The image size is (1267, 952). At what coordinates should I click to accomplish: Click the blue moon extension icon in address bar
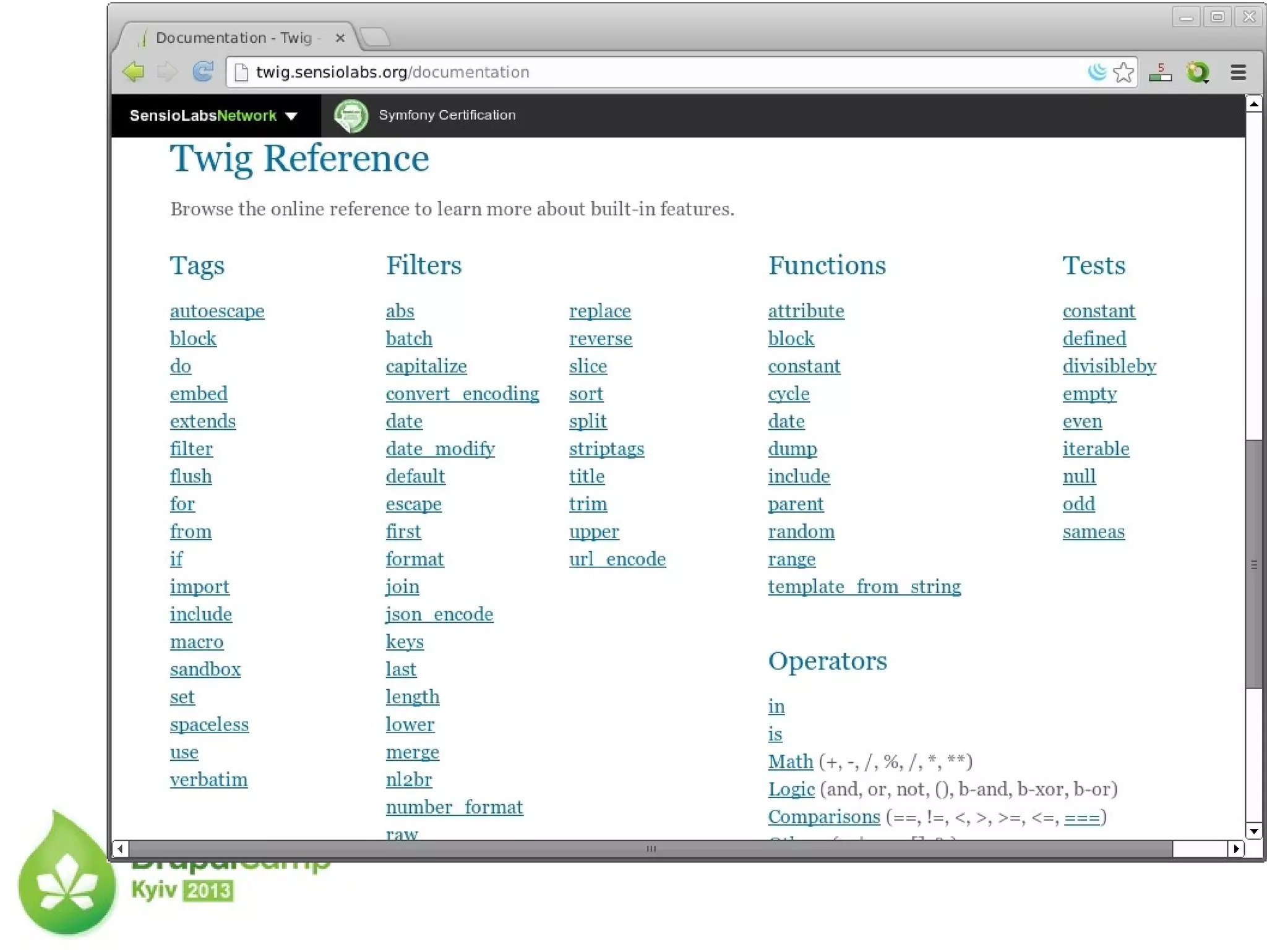coord(1097,72)
